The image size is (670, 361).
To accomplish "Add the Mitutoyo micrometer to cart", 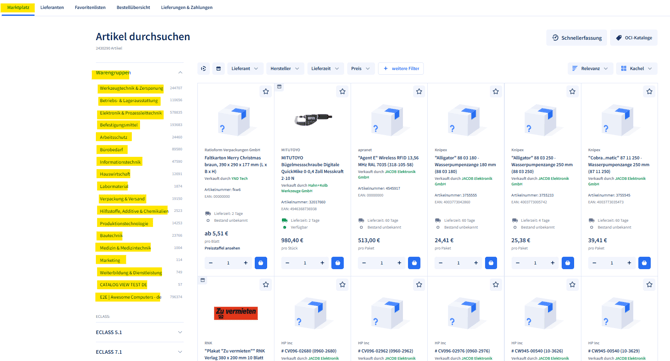I will point(338,263).
